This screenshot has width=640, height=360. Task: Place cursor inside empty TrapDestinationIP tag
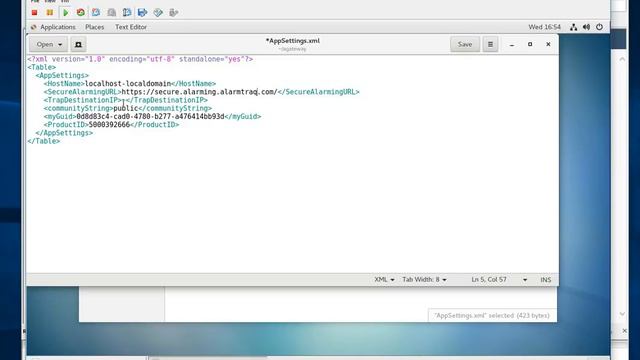(123, 100)
